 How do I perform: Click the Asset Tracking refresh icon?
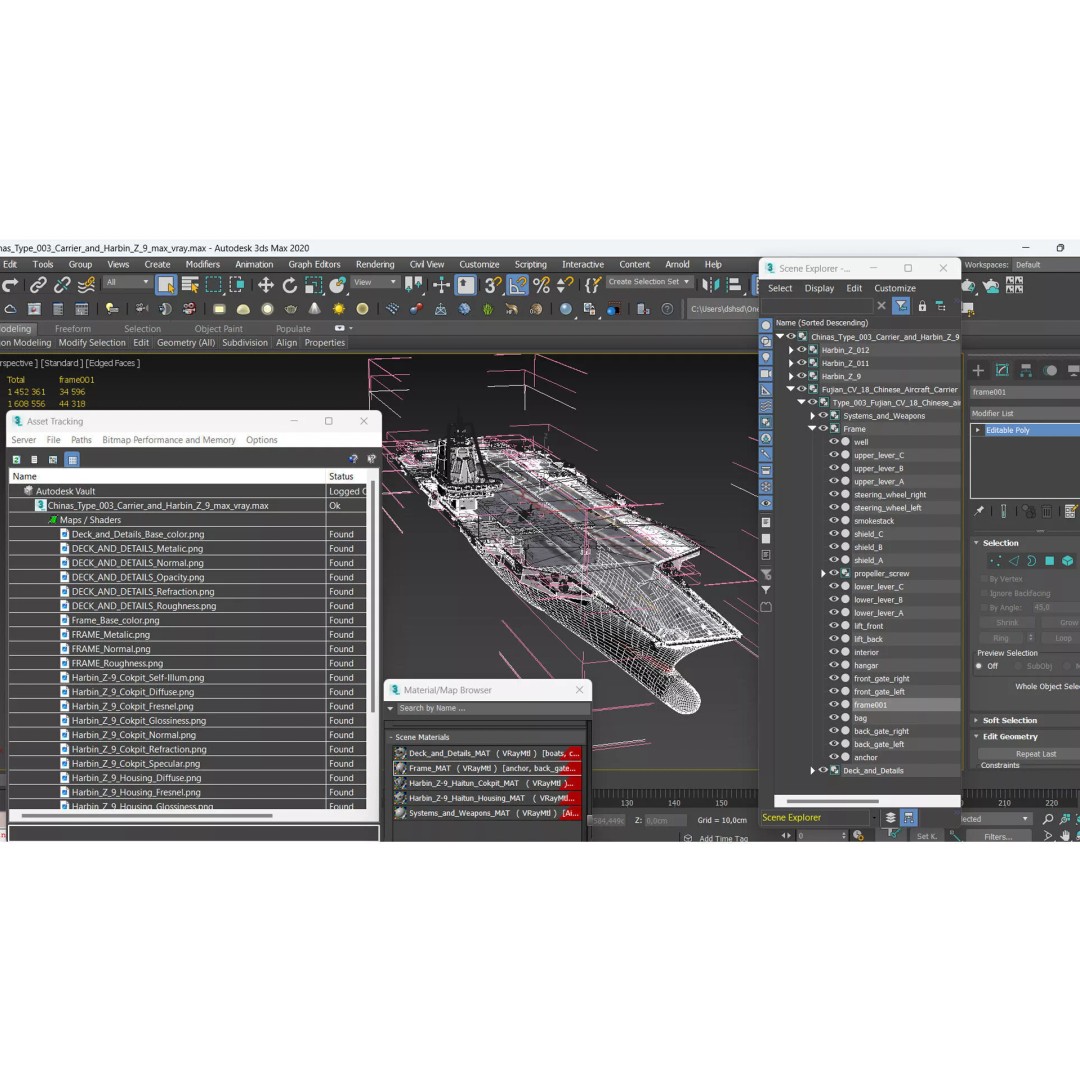point(17,459)
